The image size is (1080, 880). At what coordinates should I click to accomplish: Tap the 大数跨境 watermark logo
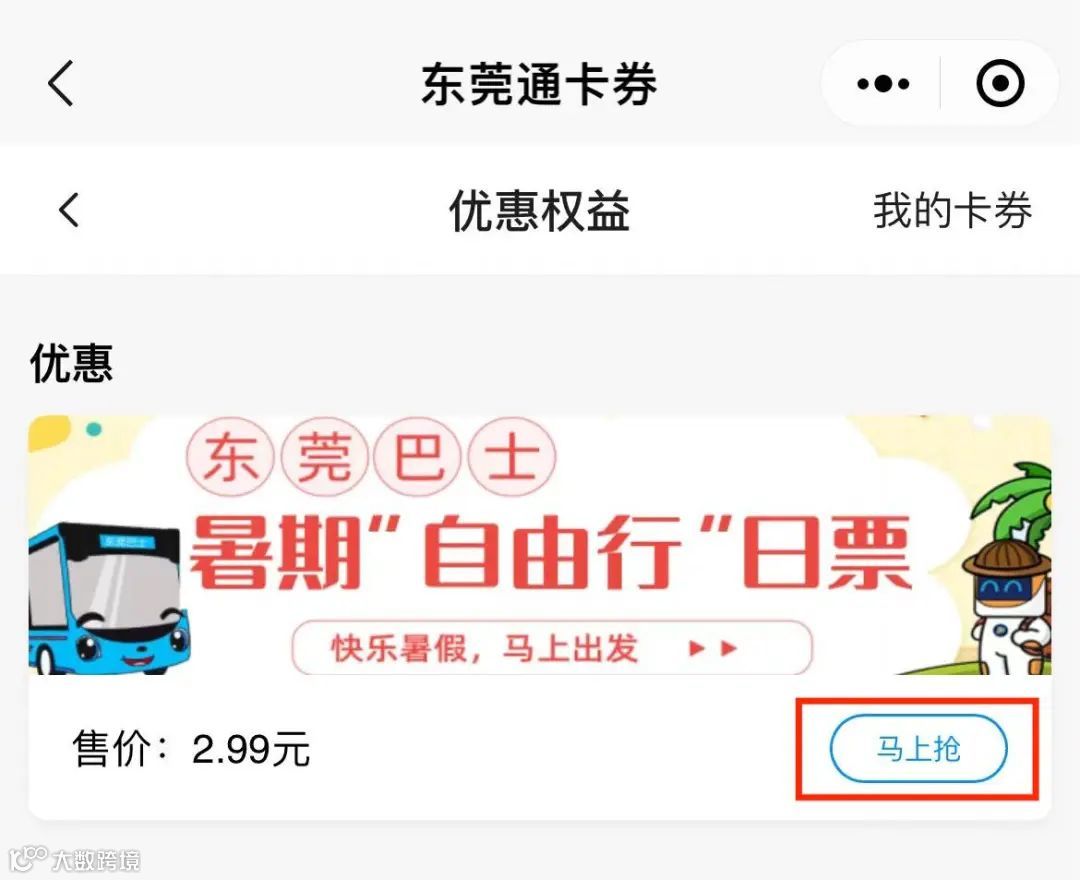[x=76, y=859]
